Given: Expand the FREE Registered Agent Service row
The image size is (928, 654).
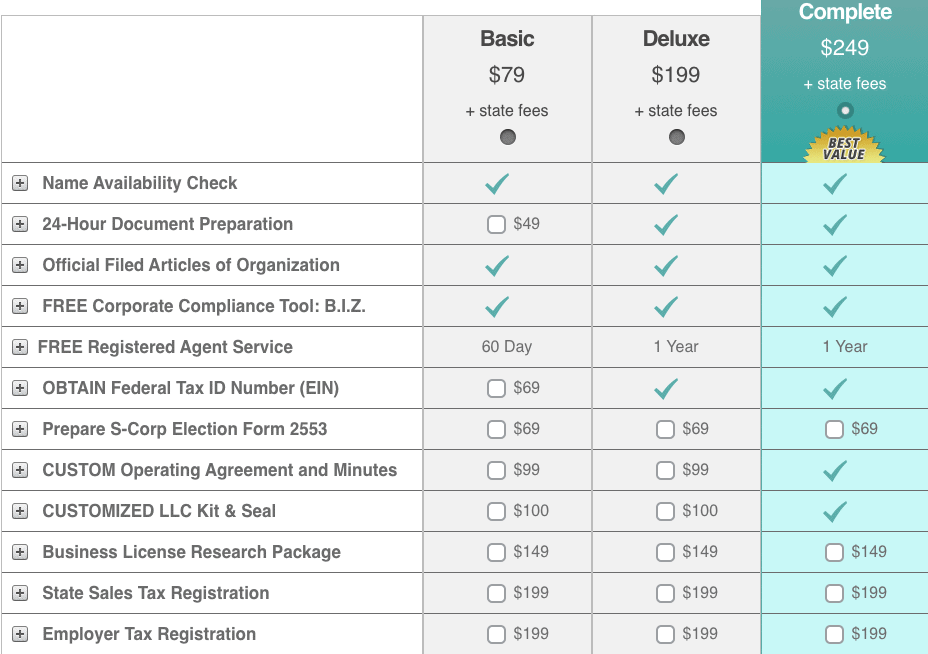Looking at the screenshot, I should pyautogui.click(x=20, y=347).
